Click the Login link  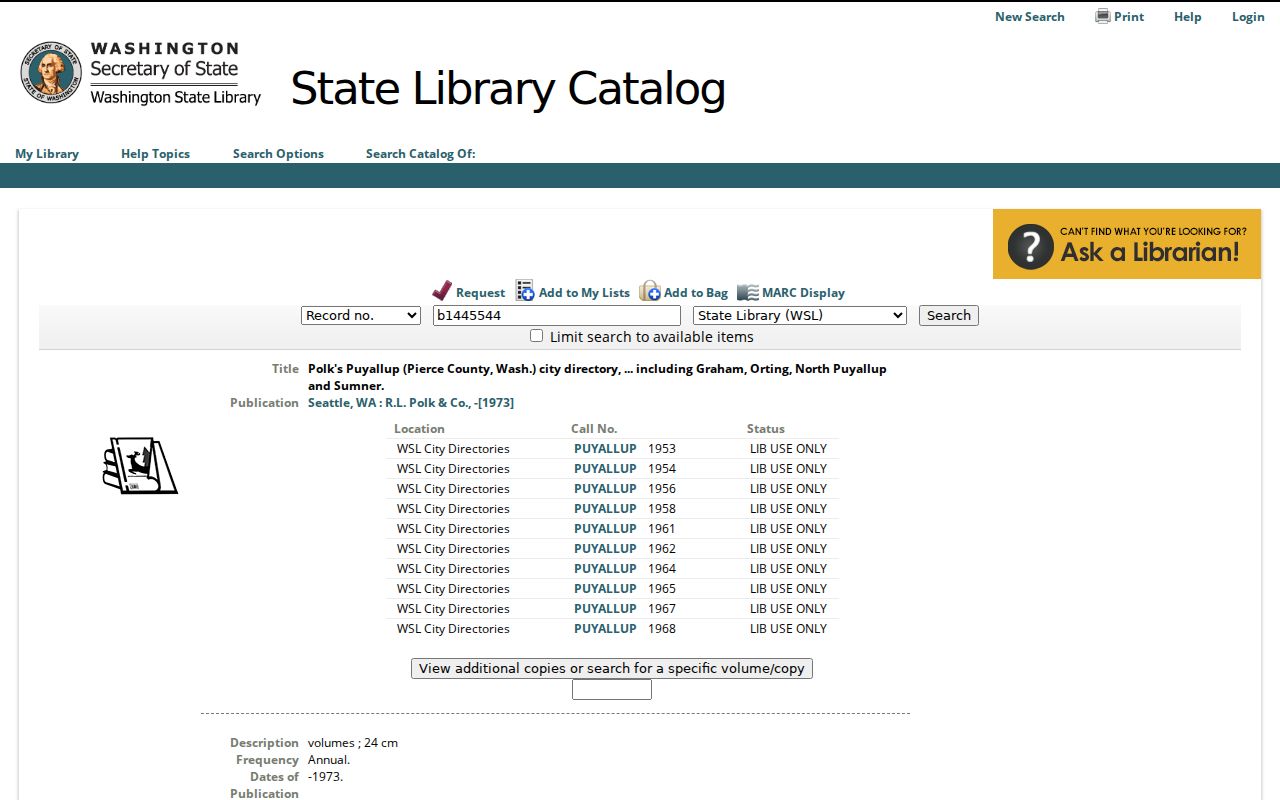point(1248,17)
